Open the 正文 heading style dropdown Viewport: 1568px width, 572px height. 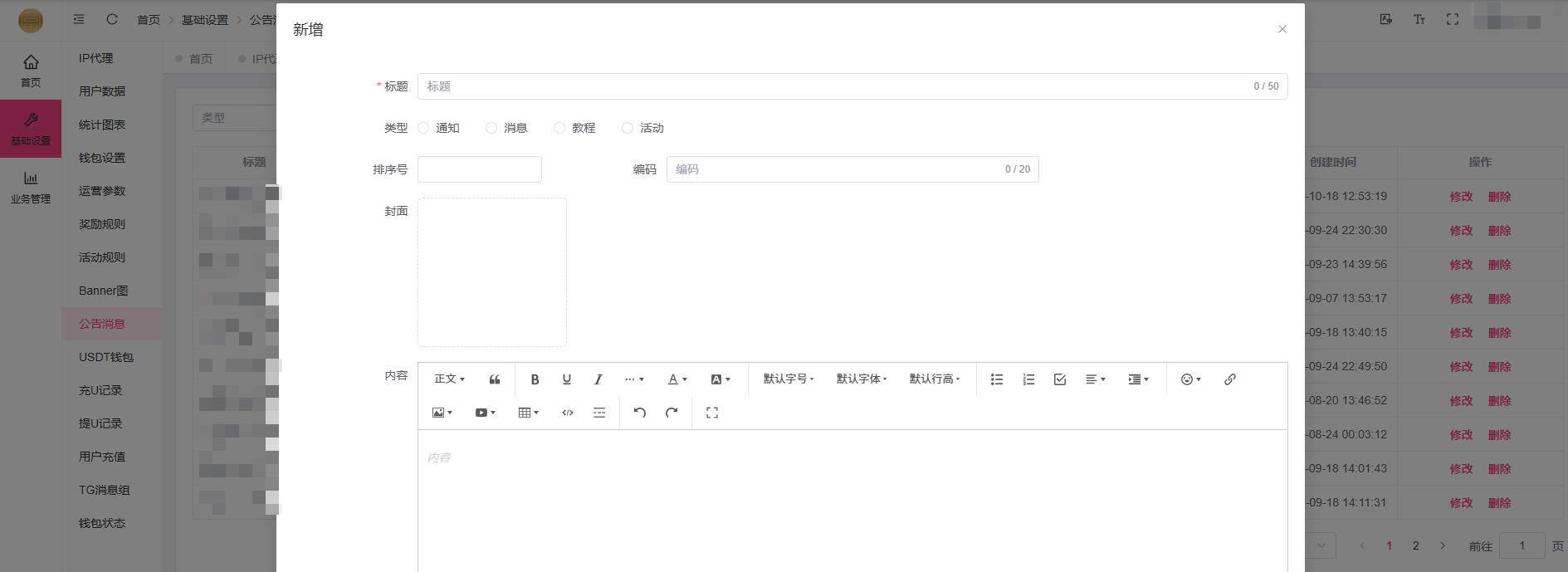[449, 379]
